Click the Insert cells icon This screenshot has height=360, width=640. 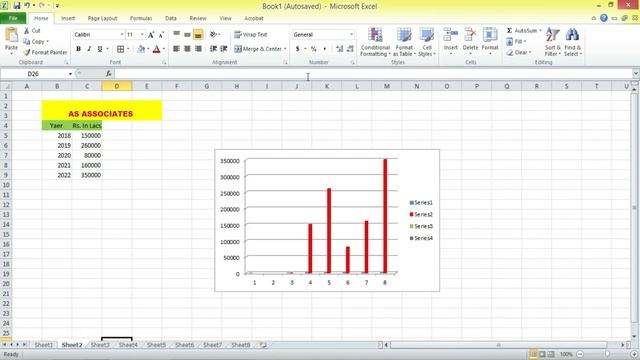(451, 35)
